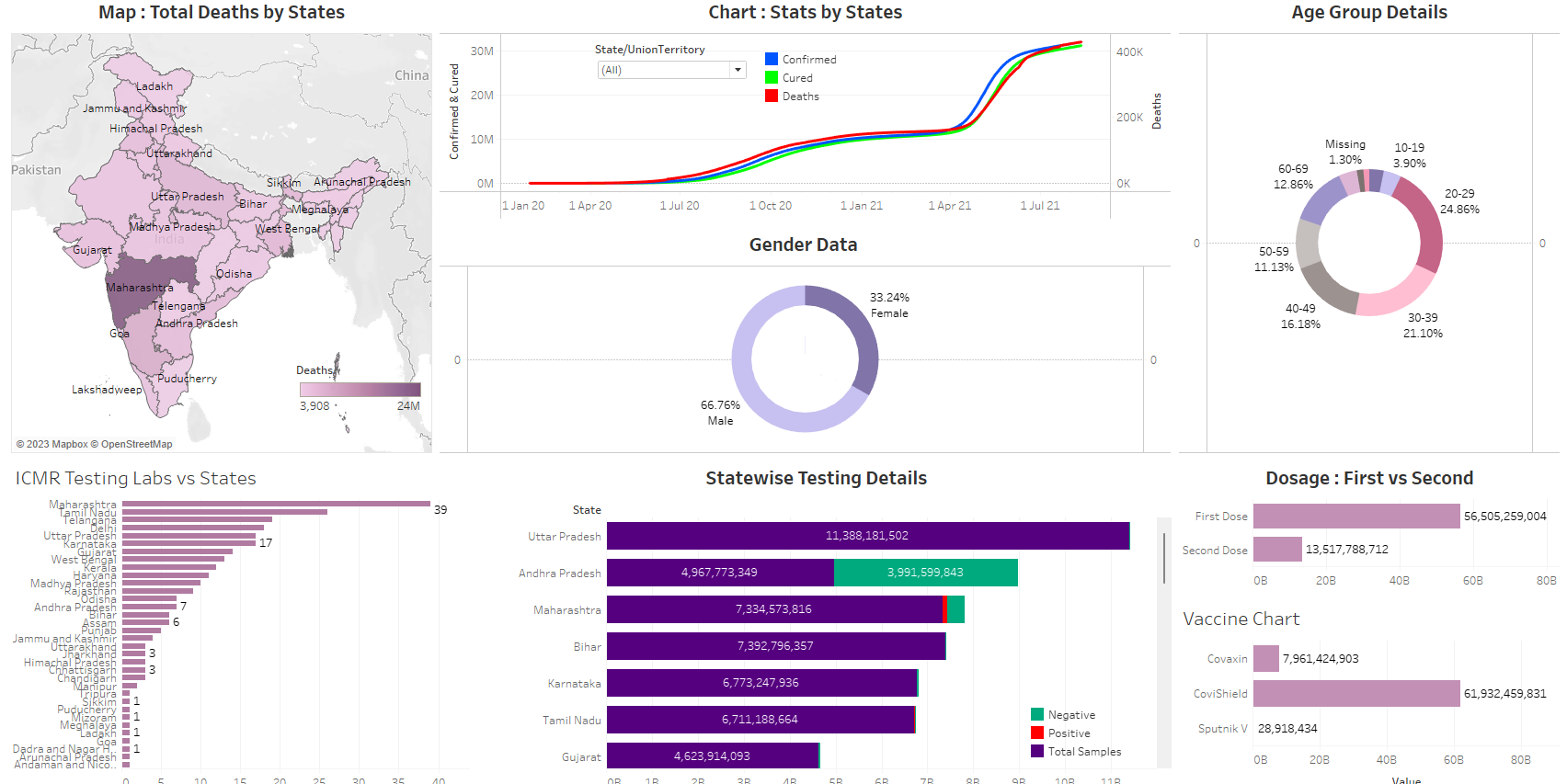This screenshot has height=784, width=1567.
Task: Click the Positive legend color swatch
Action: [x=1037, y=733]
